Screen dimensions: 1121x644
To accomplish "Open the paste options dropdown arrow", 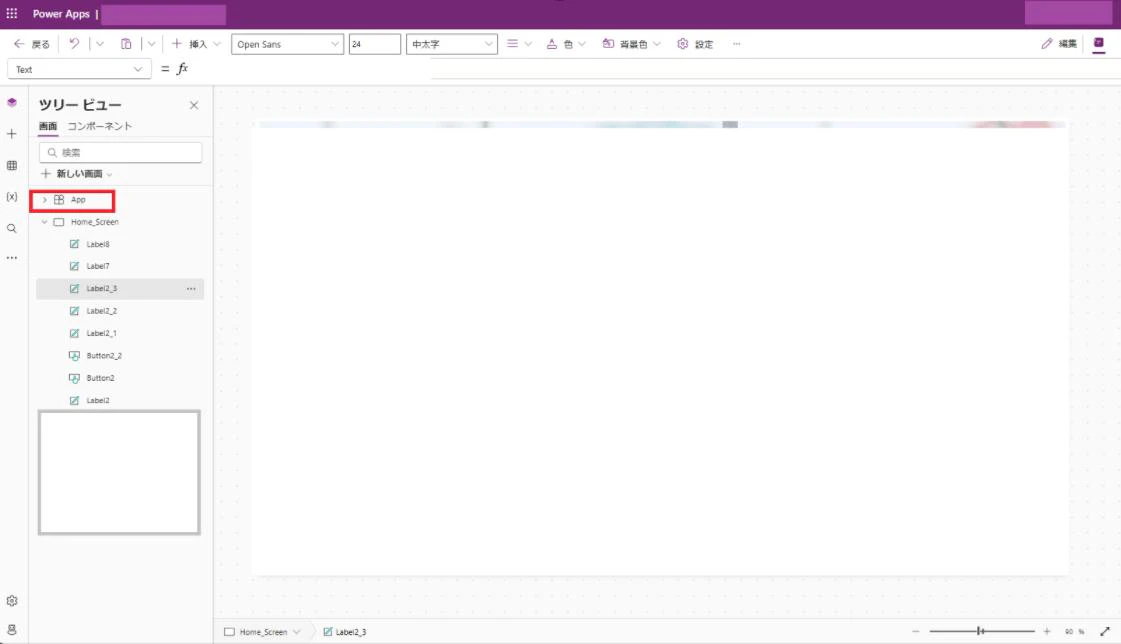I will (152, 44).
